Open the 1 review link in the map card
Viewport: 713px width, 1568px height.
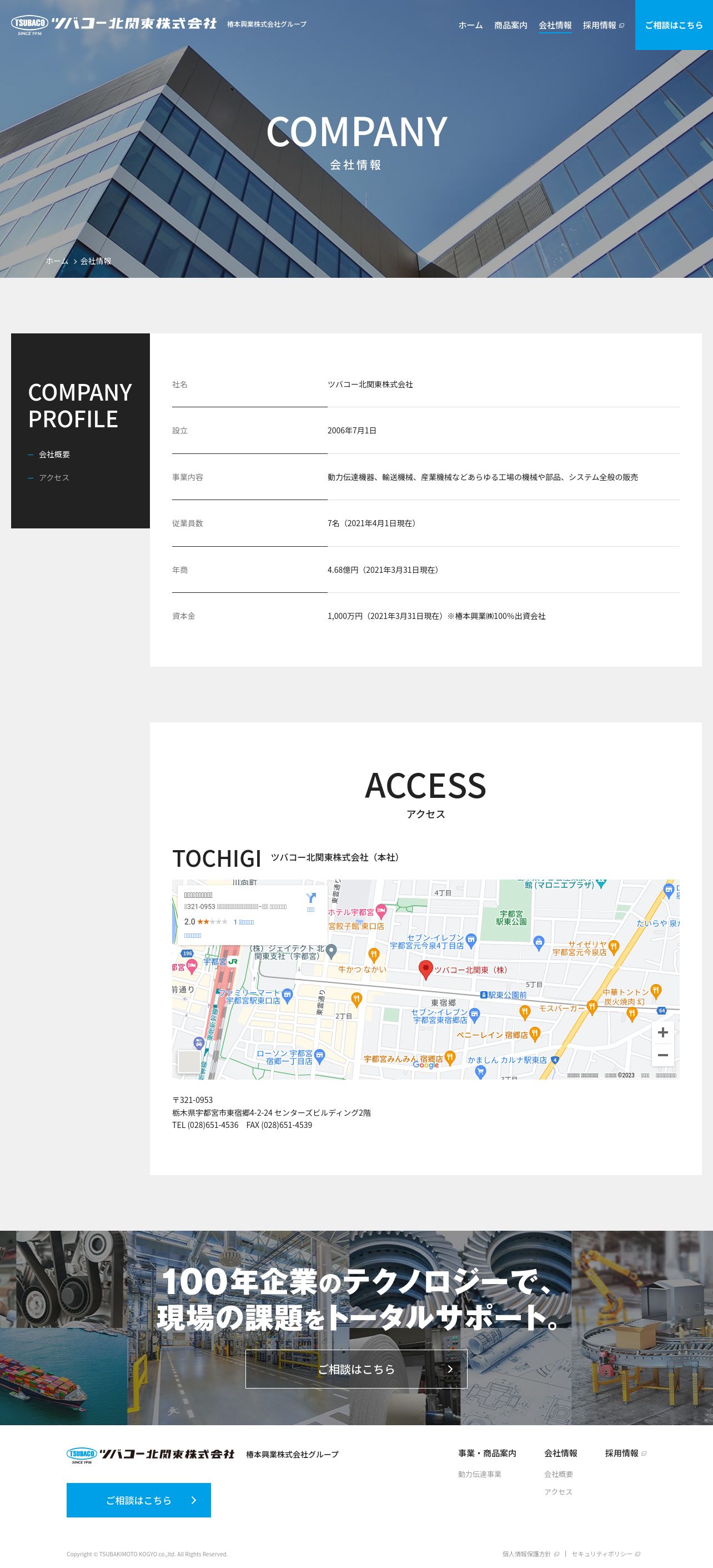tap(243, 922)
